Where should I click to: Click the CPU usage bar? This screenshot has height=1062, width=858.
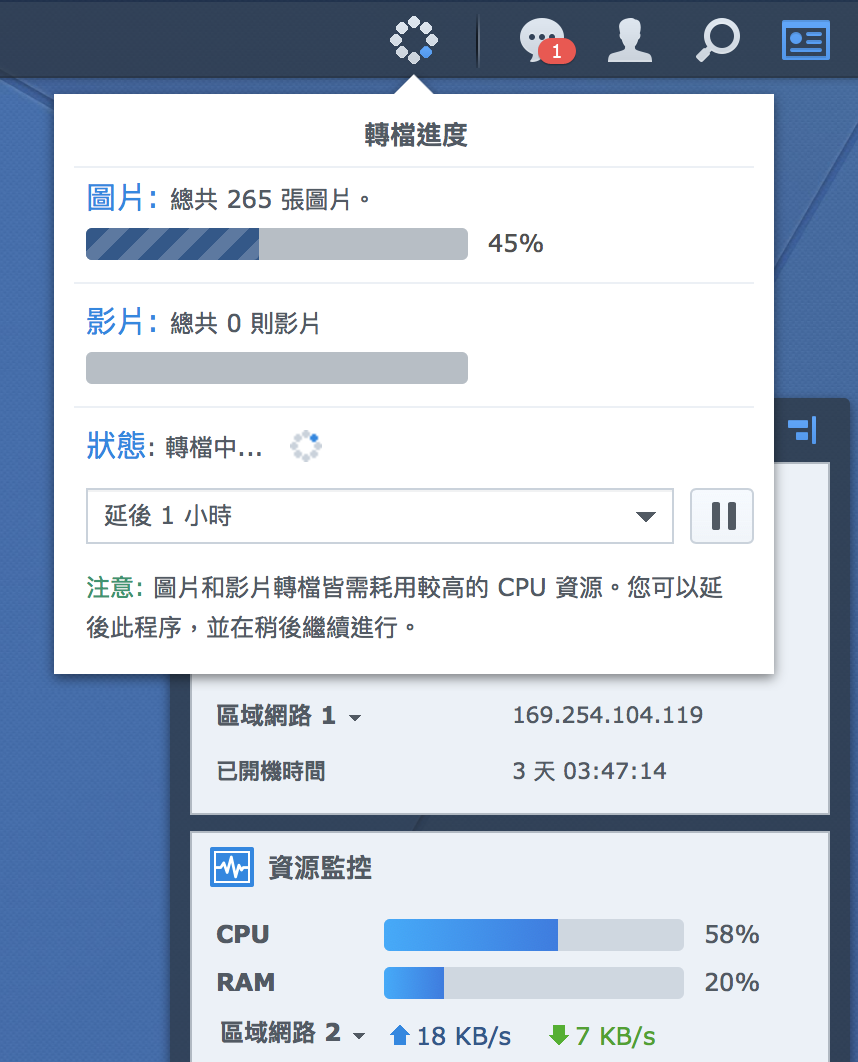[x=533, y=935]
